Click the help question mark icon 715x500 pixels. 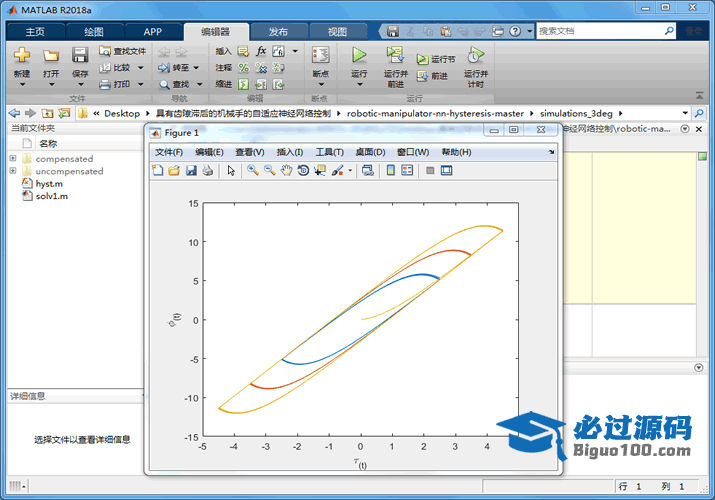click(515, 31)
